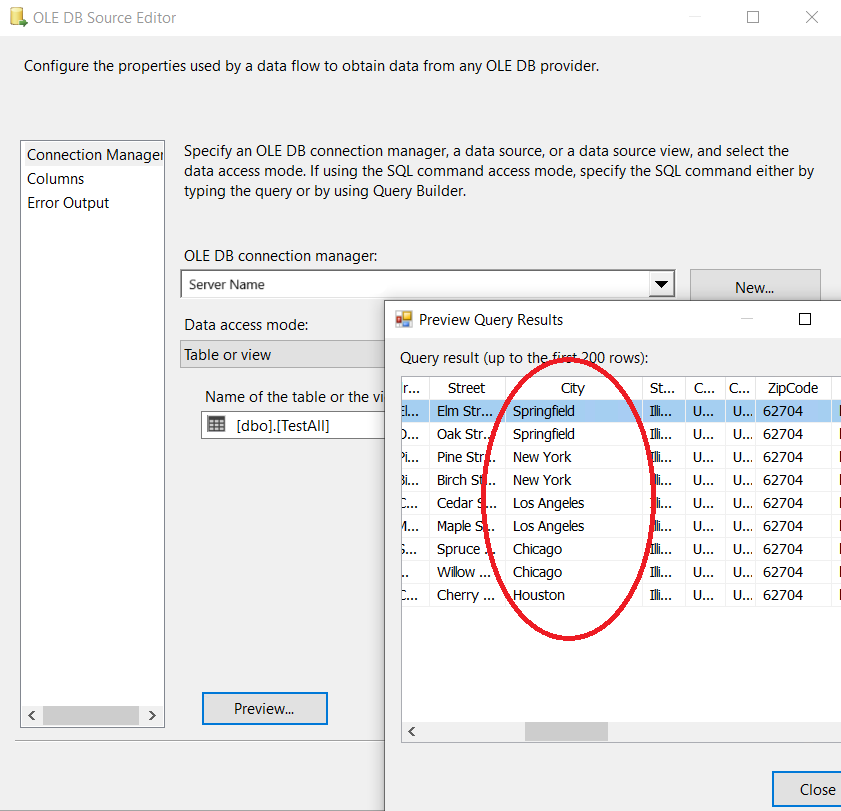This screenshot has height=811, width=841.
Task: Switch to the Columns page
Action: coord(56,179)
